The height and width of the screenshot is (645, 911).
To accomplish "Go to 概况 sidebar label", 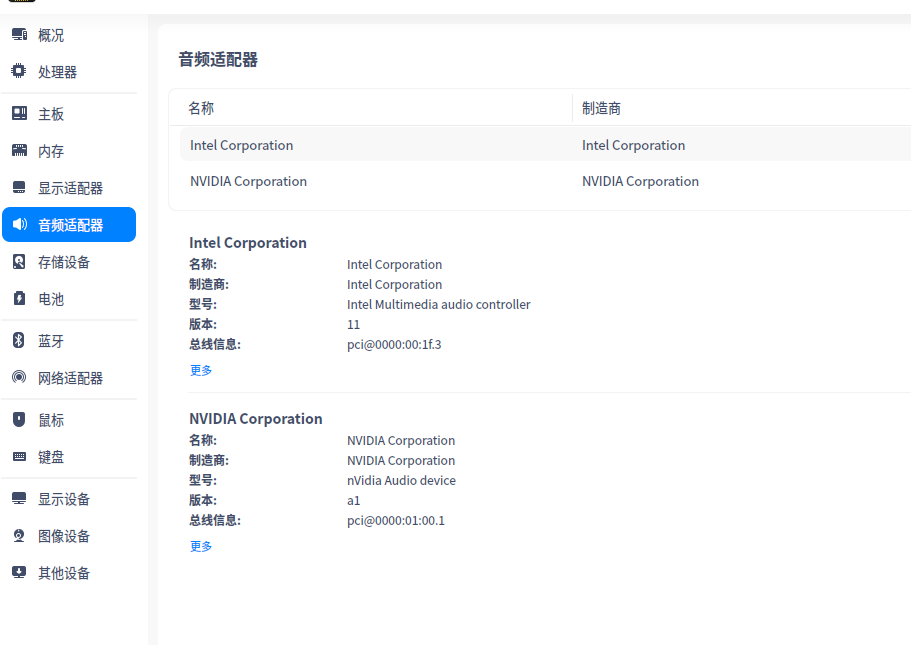I will 51,35.
